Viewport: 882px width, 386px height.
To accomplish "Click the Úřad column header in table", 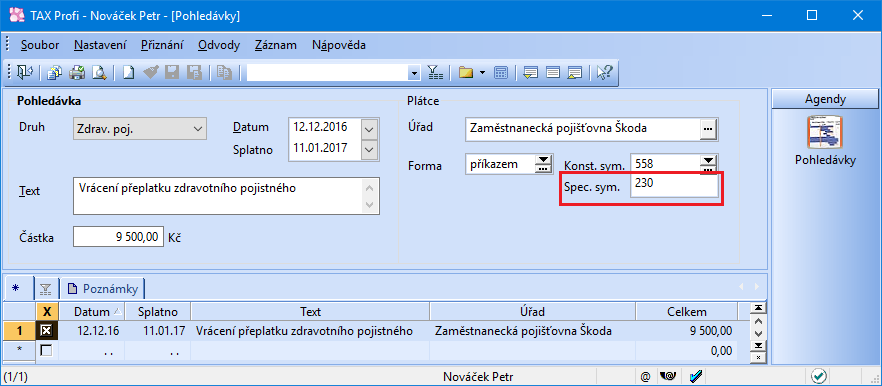I will click(x=533, y=312).
